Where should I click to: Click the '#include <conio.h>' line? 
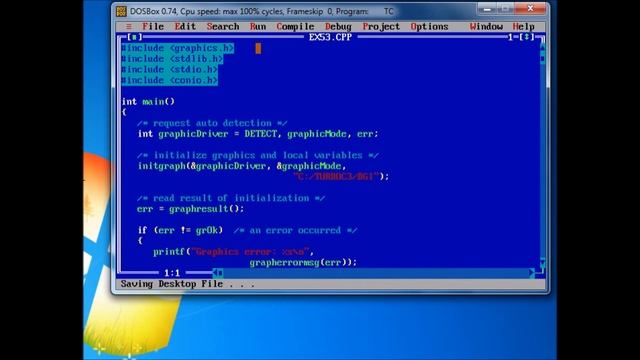(169, 80)
